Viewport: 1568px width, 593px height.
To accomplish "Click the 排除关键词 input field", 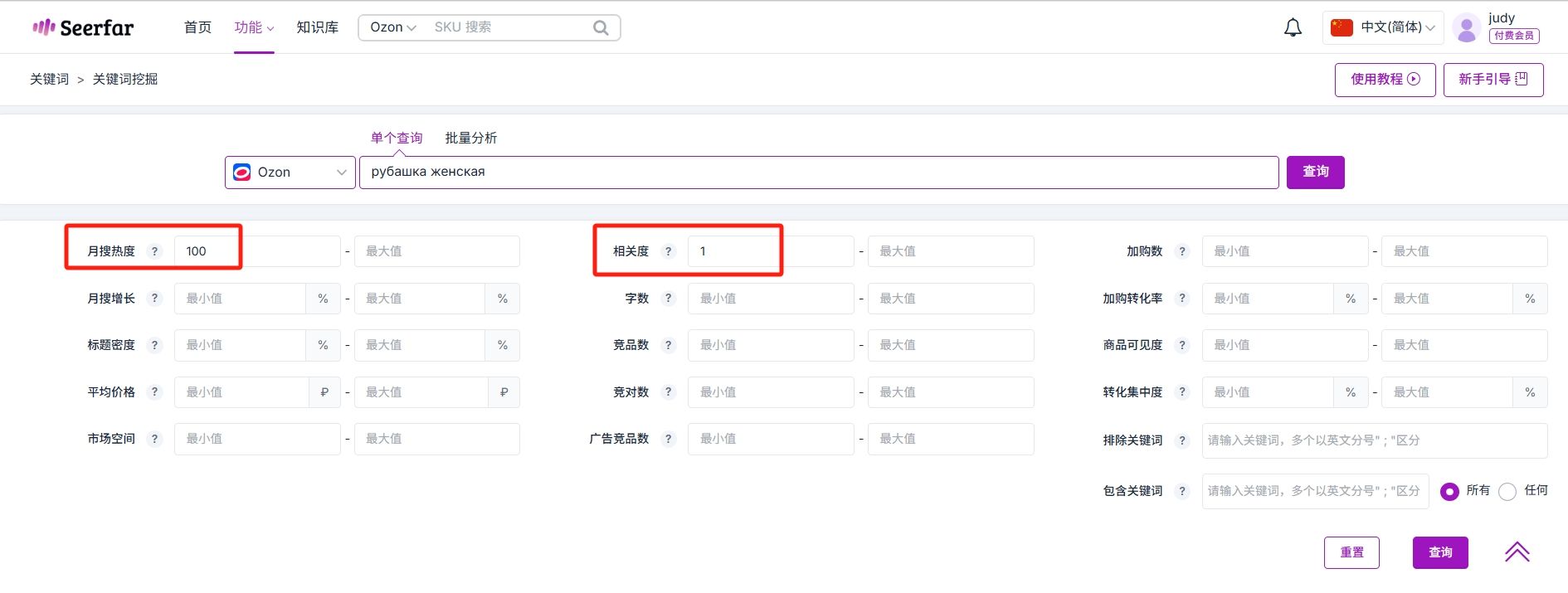I will [x=1375, y=440].
